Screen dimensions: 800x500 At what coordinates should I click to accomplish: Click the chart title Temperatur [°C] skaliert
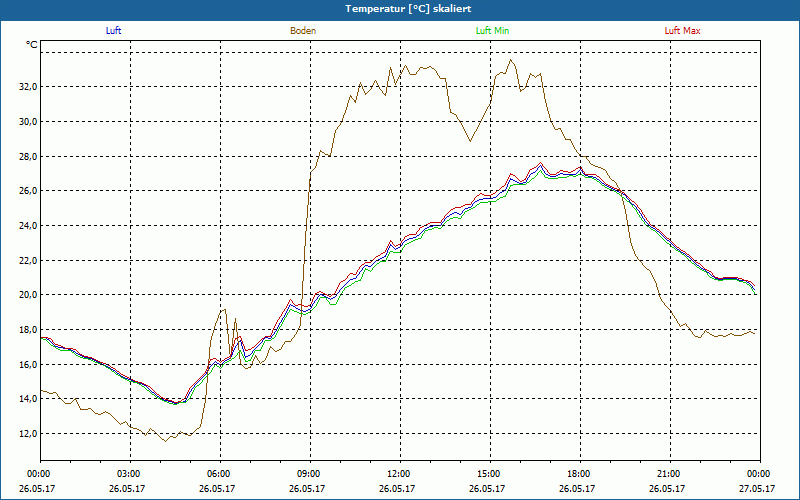408,9
